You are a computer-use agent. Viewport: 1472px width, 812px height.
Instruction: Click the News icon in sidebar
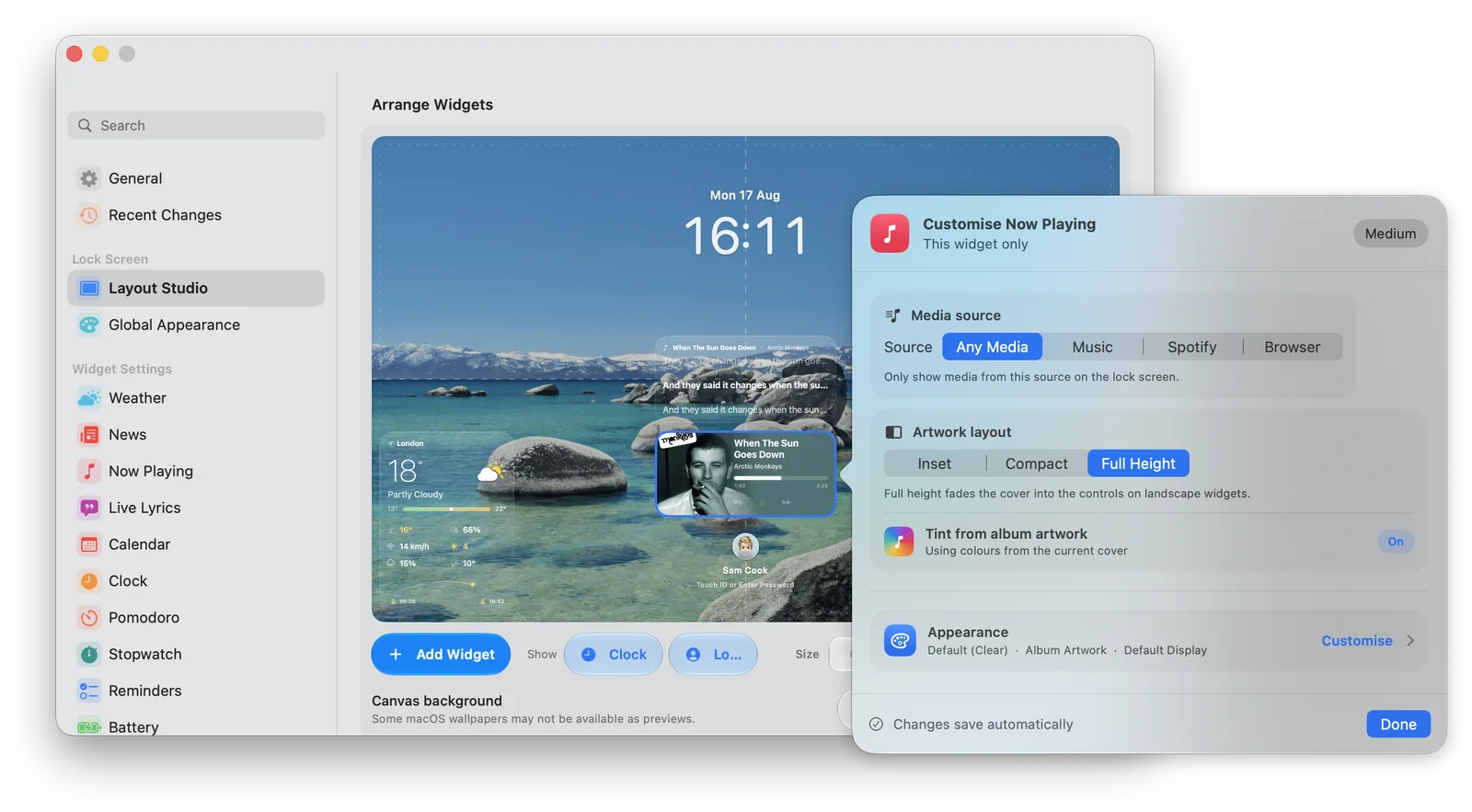click(x=88, y=435)
